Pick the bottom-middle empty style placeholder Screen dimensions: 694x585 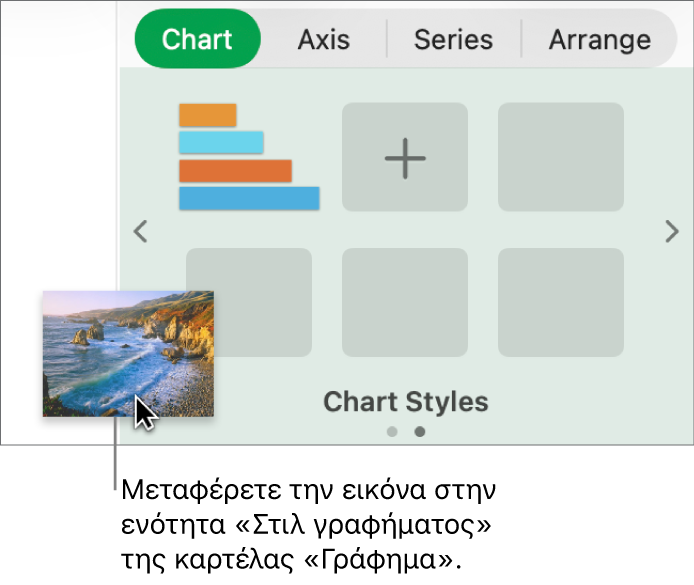[x=405, y=302]
